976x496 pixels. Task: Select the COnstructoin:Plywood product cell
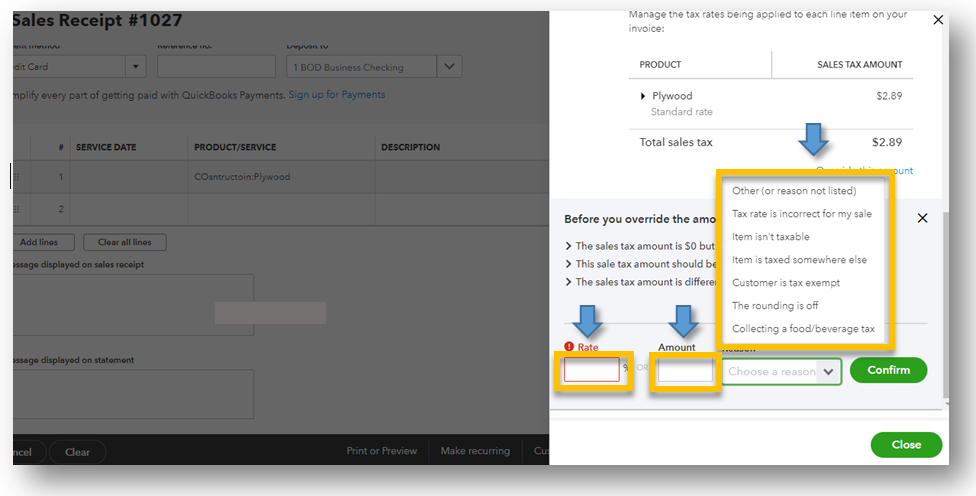point(281,177)
